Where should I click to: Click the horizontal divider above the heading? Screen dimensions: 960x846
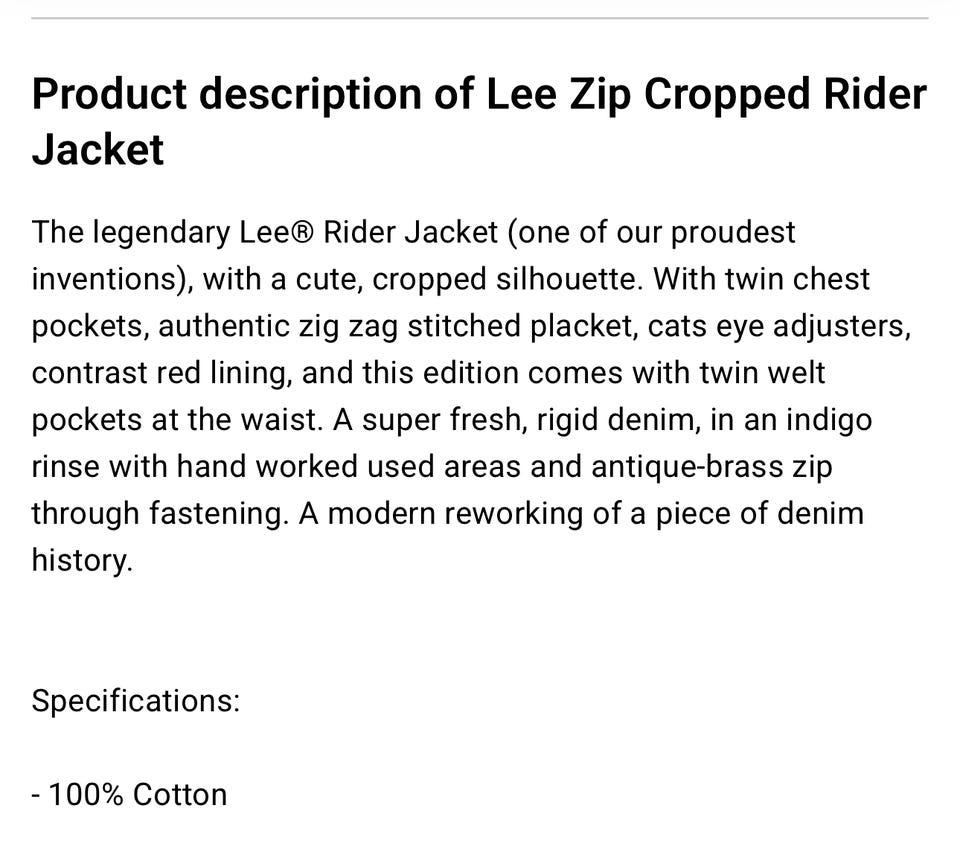click(x=480, y=18)
